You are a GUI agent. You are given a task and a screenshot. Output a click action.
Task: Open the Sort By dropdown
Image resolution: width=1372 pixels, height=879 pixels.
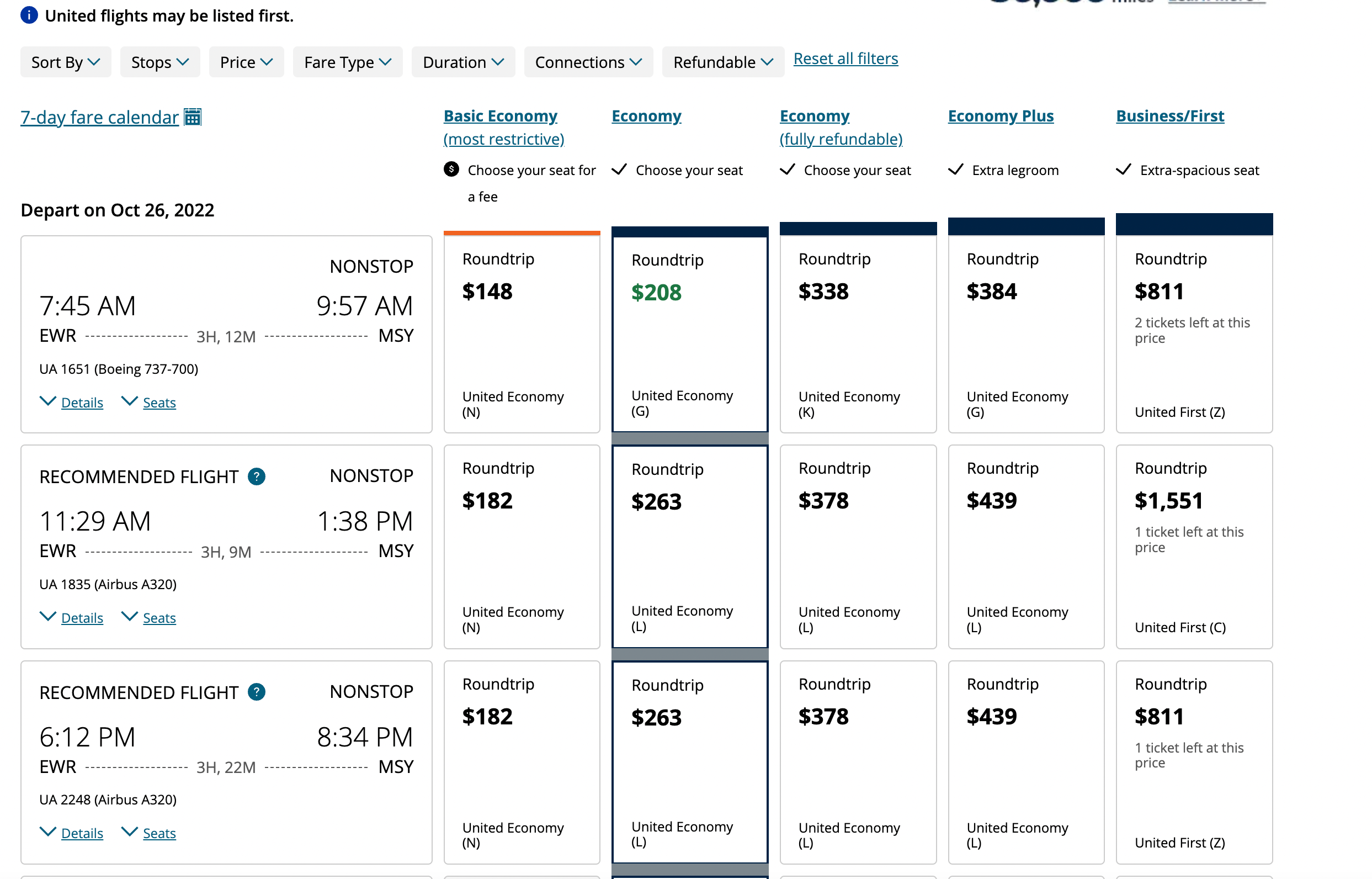pos(66,62)
